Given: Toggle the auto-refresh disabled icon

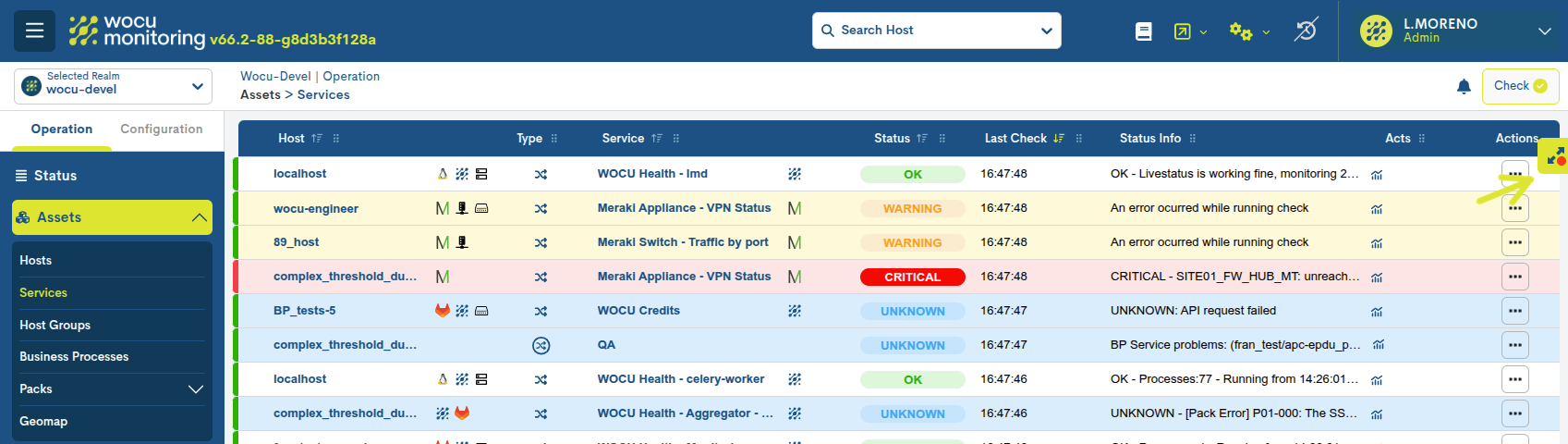Looking at the screenshot, I should [x=1306, y=31].
